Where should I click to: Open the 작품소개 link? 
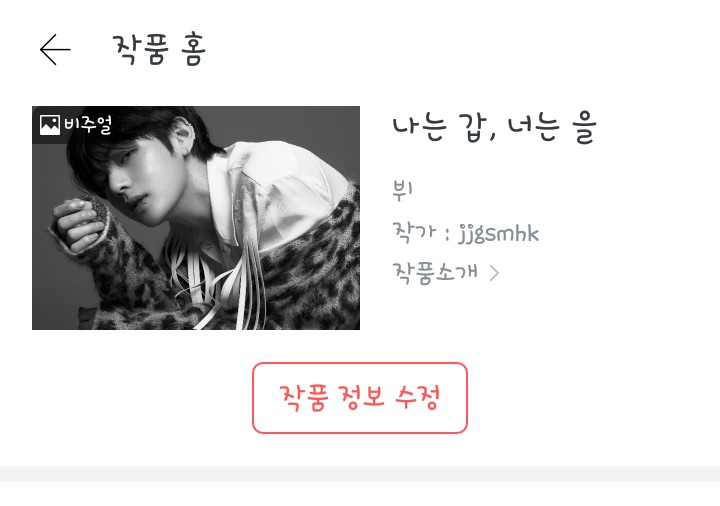pyautogui.click(x=435, y=273)
